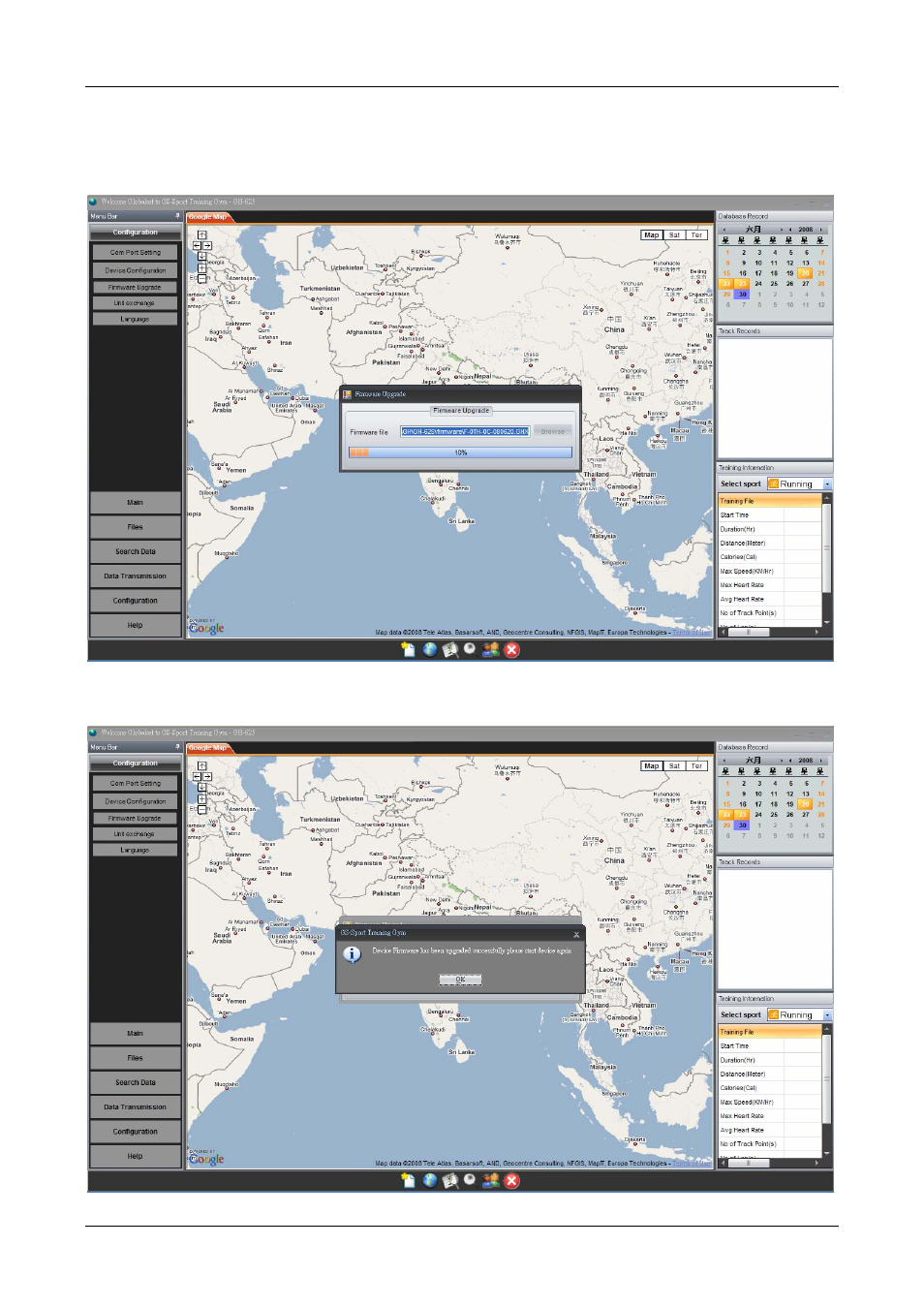Open Firmware Upgrade in top screenshot menu

point(136,287)
